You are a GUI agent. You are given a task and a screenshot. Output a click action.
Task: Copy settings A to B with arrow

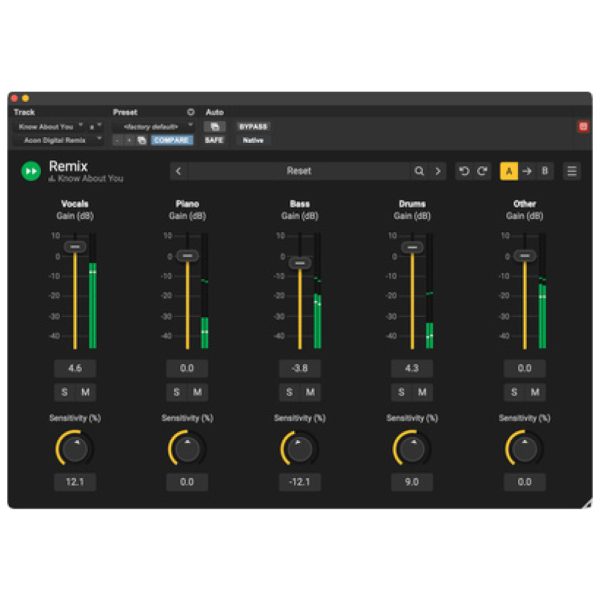point(527,171)
